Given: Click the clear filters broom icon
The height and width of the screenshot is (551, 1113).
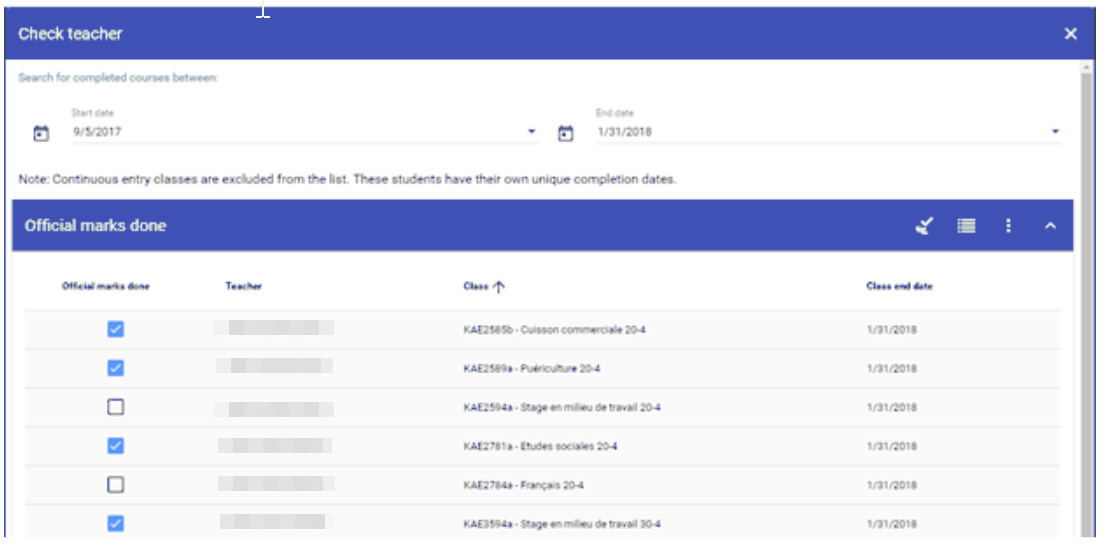Looking at the screenshot, I should point(924,226).
